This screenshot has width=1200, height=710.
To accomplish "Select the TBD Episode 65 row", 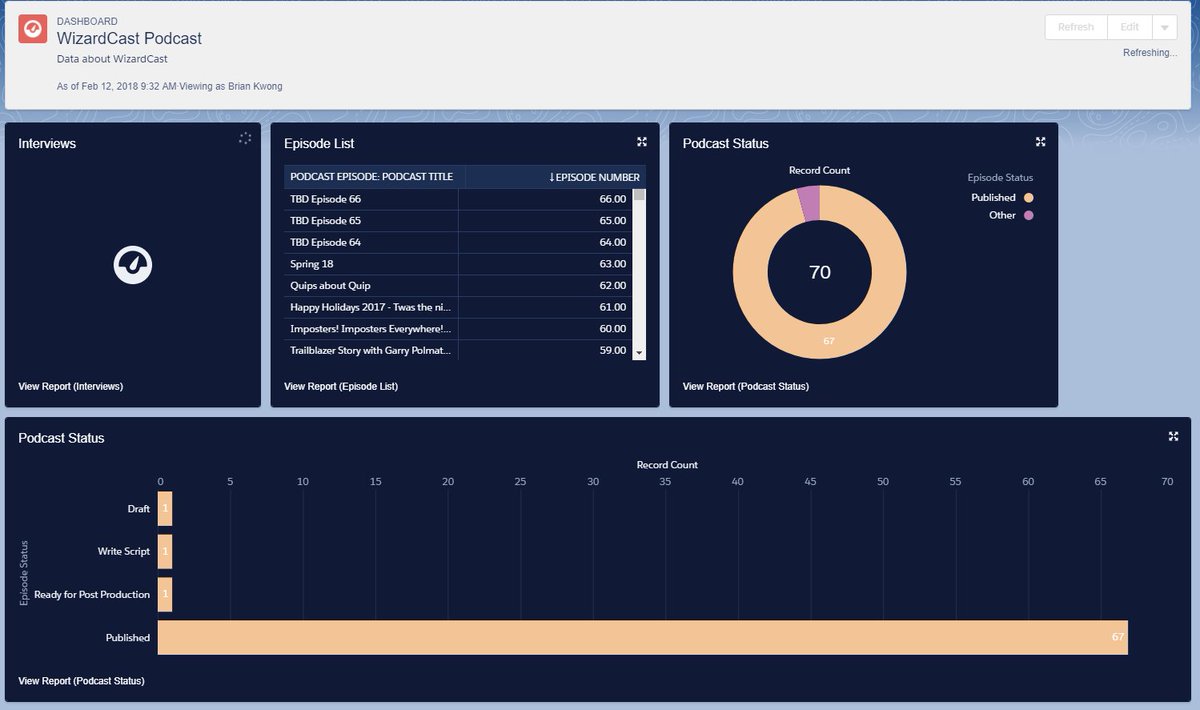I will (459, 221).
